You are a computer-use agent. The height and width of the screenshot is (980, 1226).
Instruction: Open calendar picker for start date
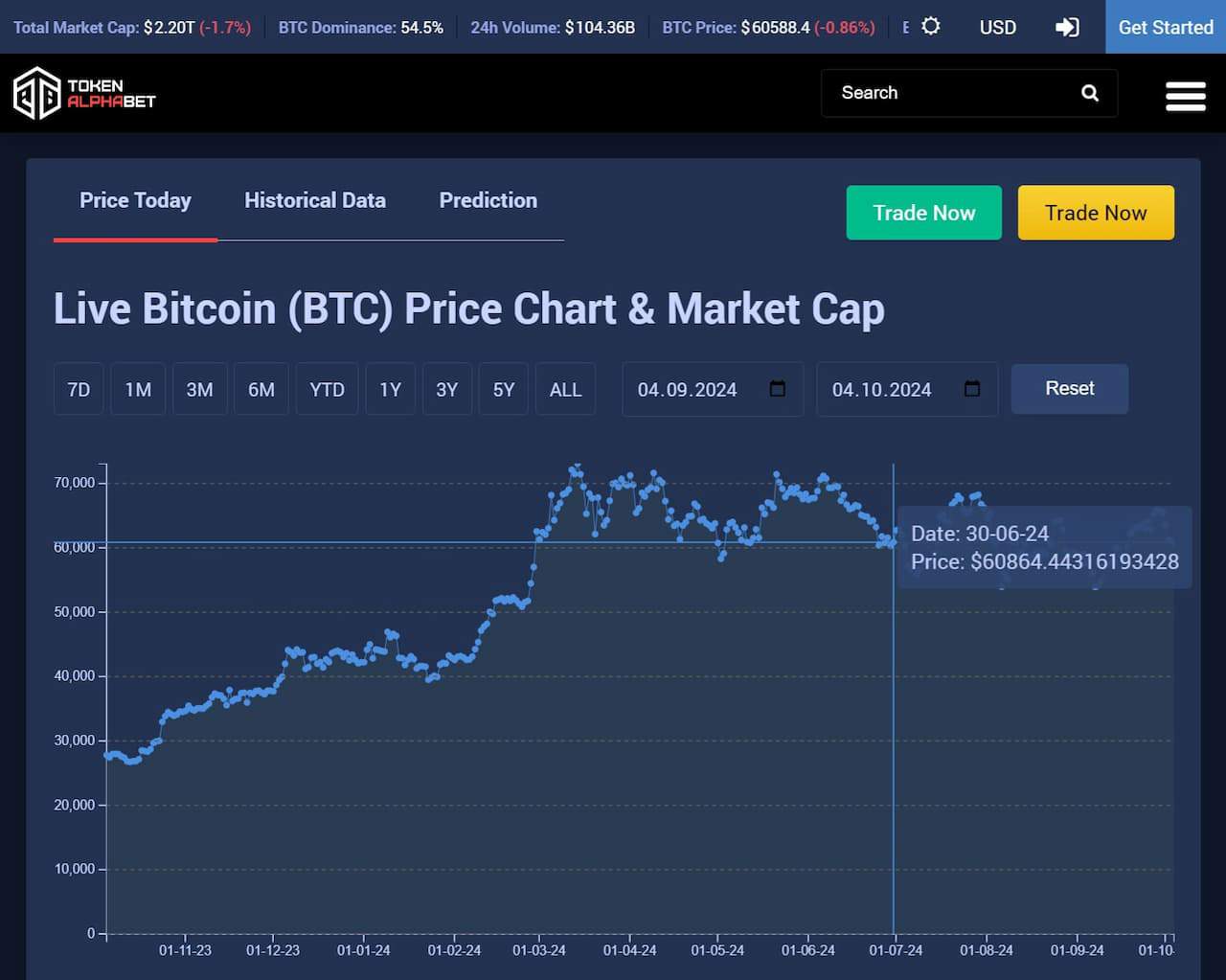778,389
